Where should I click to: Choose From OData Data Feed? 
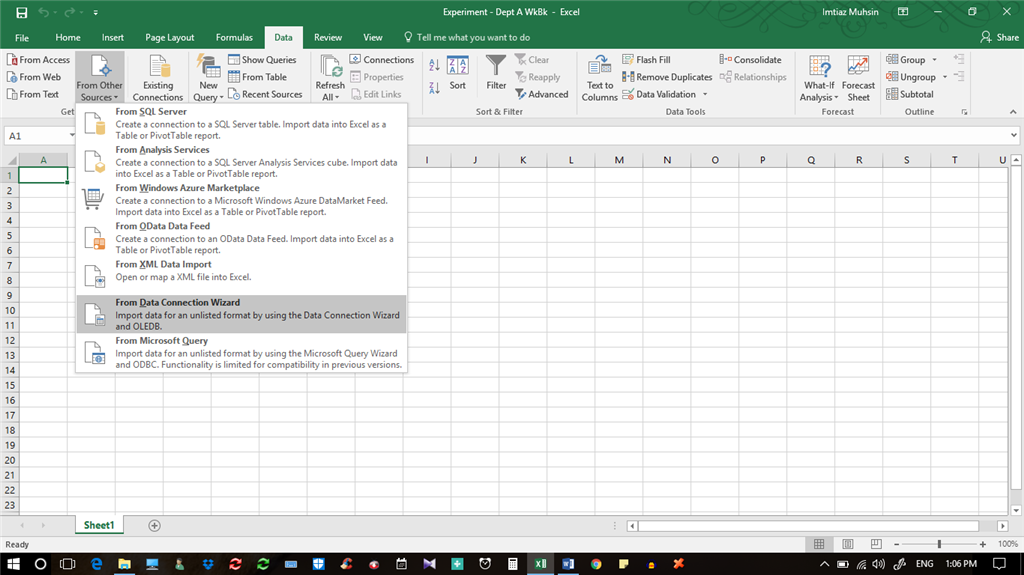[242, 238]
